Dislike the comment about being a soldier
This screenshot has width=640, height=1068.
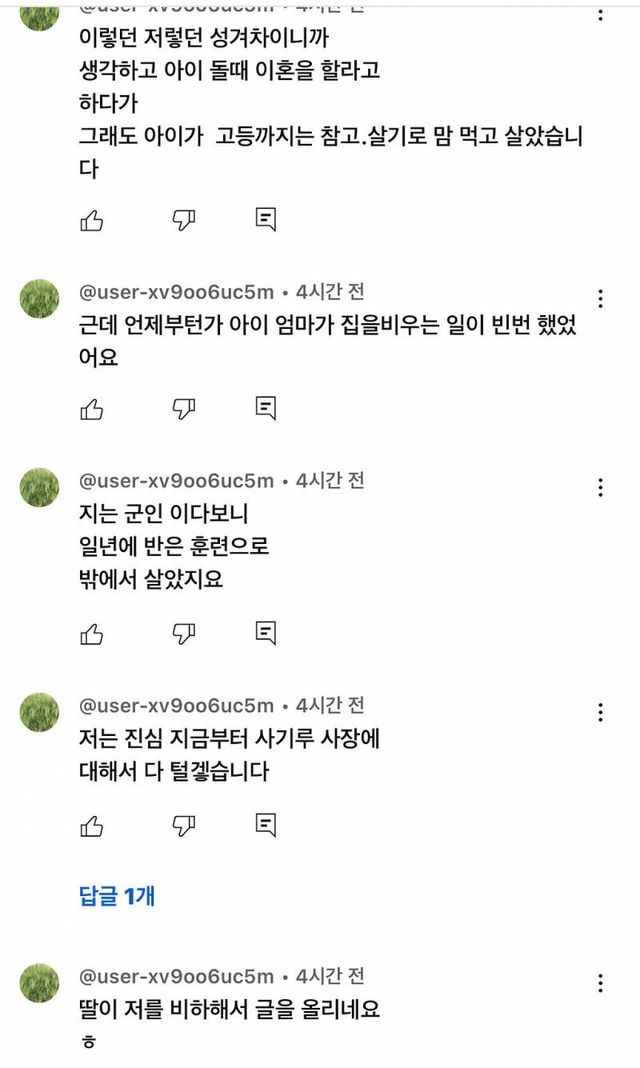pos(184,633)
